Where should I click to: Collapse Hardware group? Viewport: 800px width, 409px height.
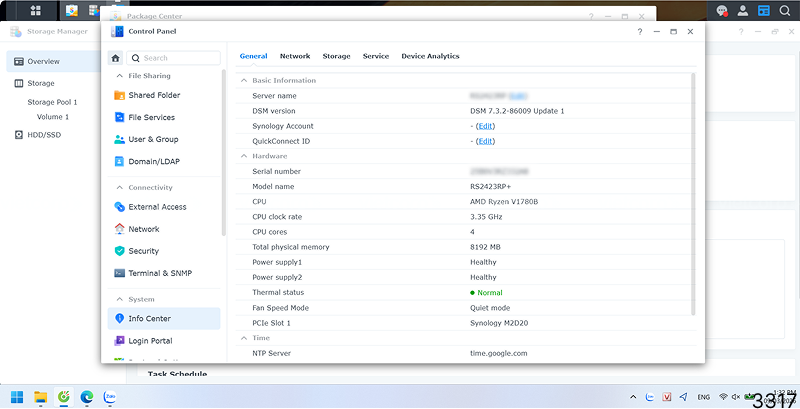pyautogui.click(x=244, y=156)
